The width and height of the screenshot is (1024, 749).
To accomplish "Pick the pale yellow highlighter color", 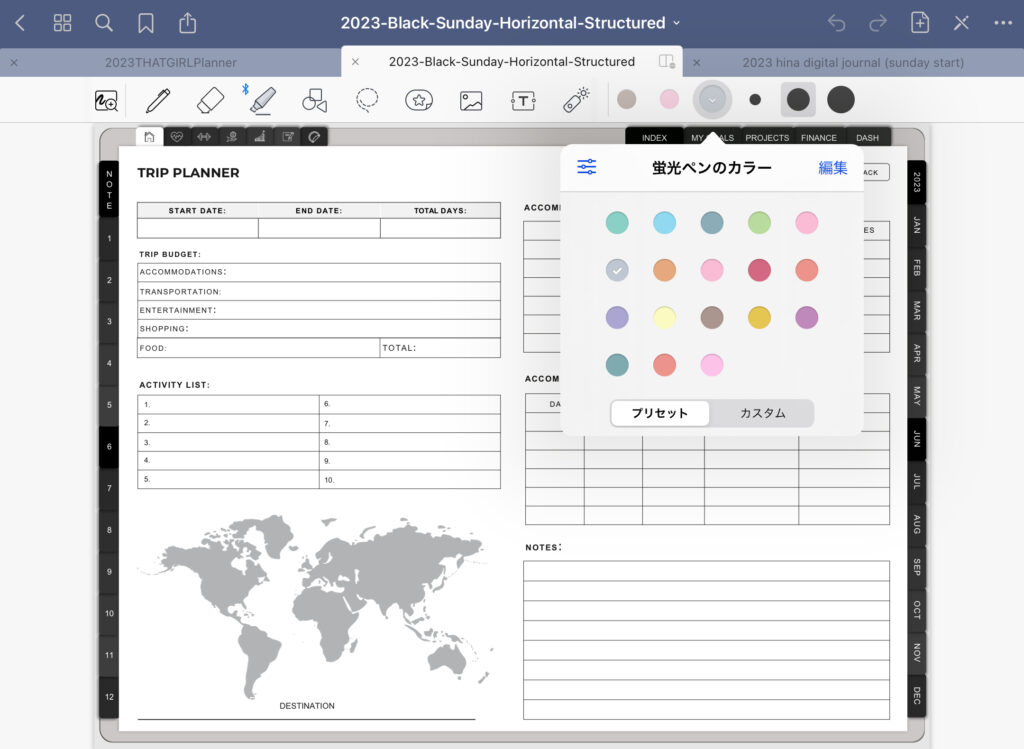I will pyautogui.click(x=664, y=317).
